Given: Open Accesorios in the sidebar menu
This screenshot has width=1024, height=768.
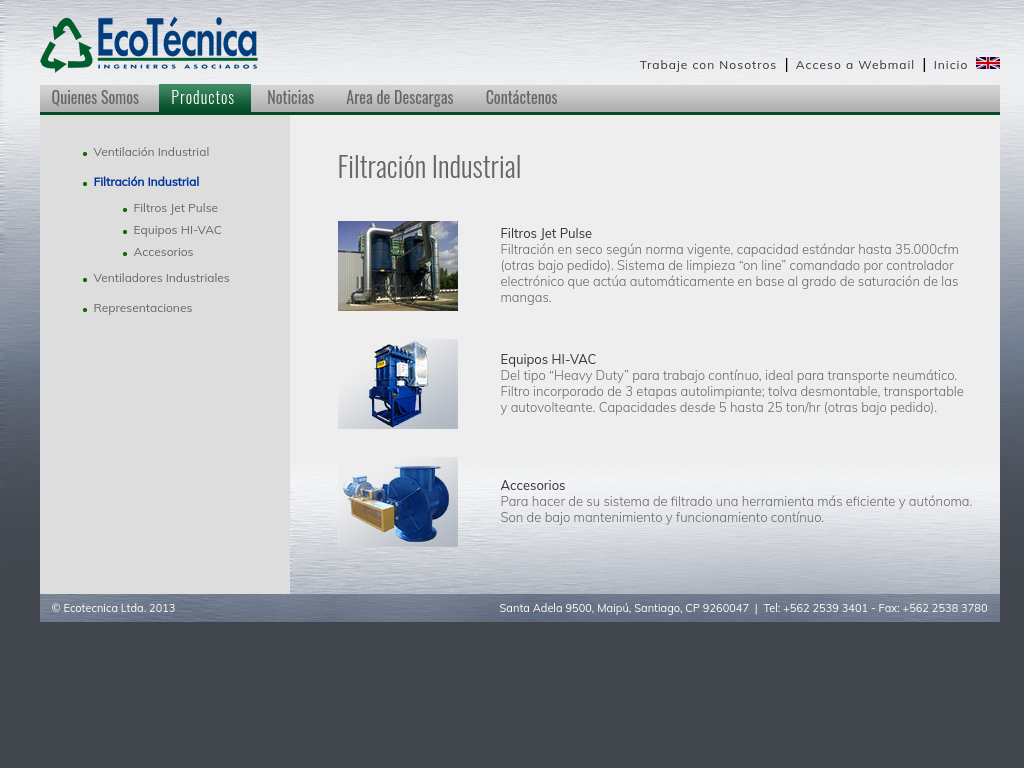Looking at the screenshot, I should pos(163,252).
